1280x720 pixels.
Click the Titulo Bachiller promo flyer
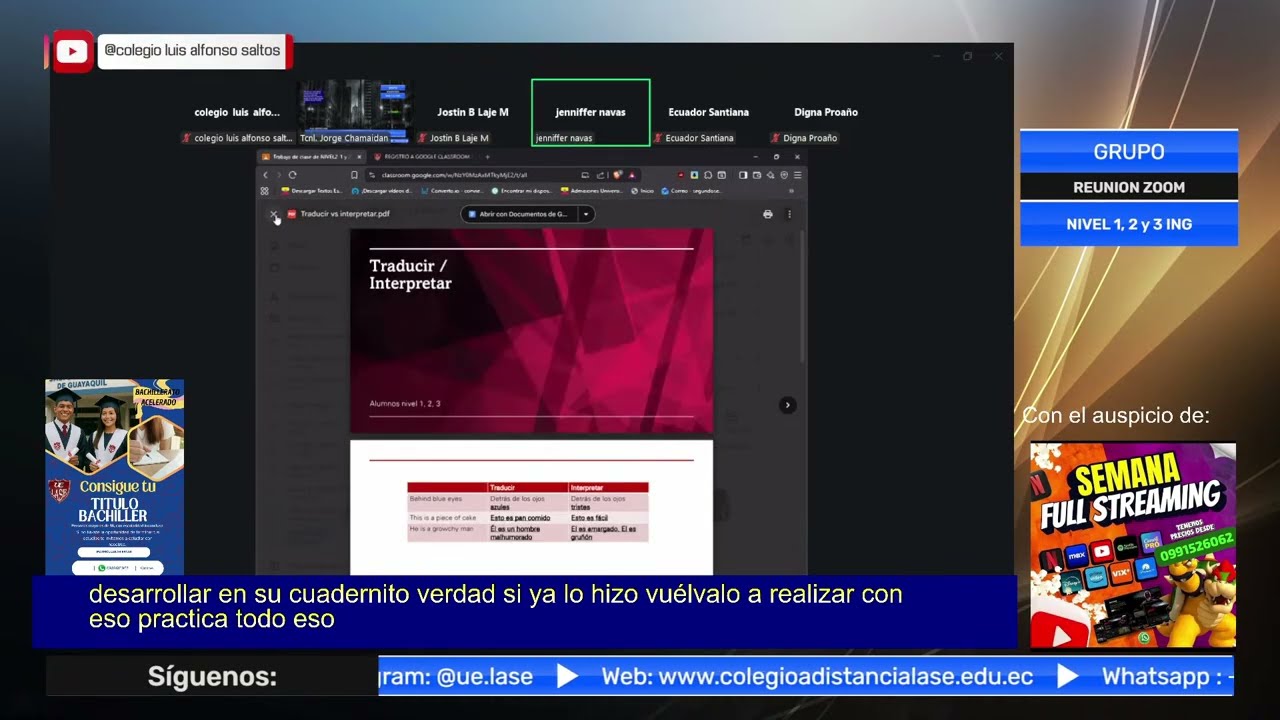(x=114, y=477)
